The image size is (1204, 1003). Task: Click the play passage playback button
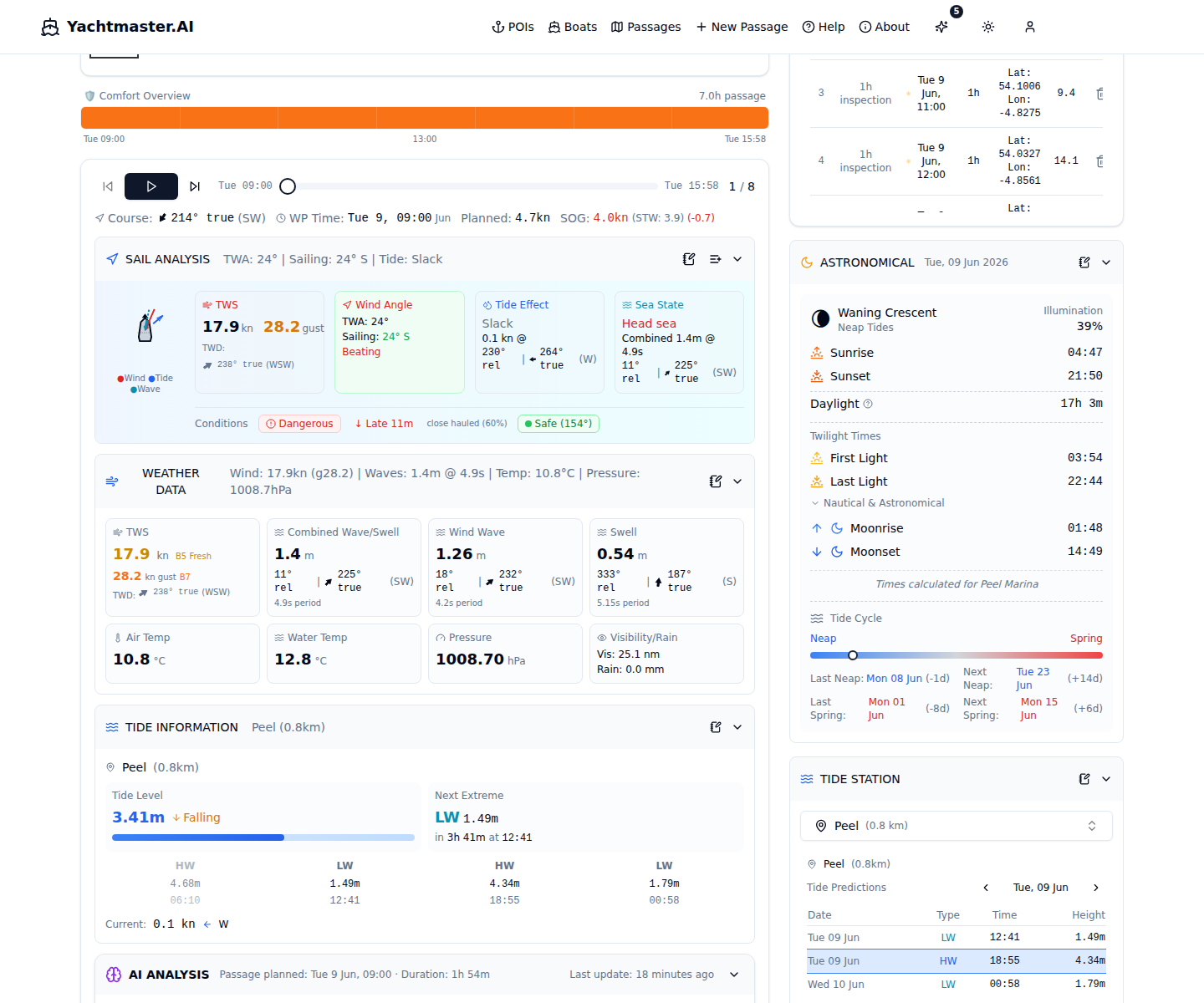click(x=151, y=186)
